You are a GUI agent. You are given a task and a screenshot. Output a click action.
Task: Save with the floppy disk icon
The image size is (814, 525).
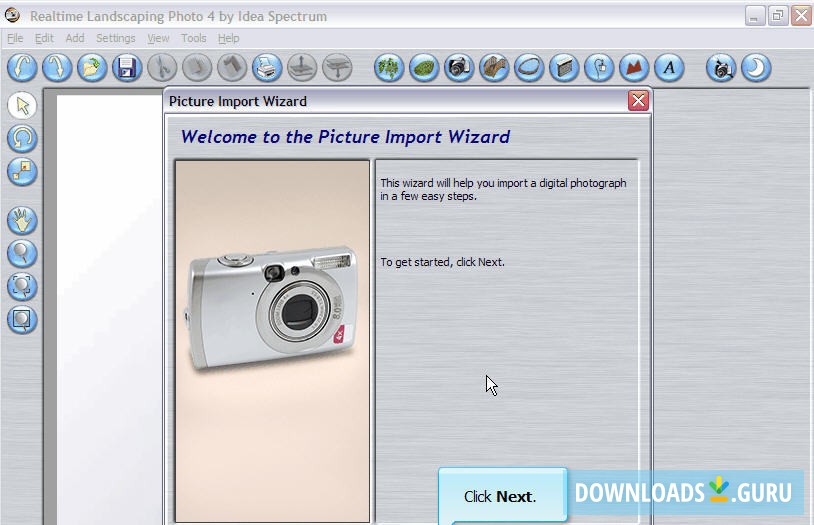point(127,68)
